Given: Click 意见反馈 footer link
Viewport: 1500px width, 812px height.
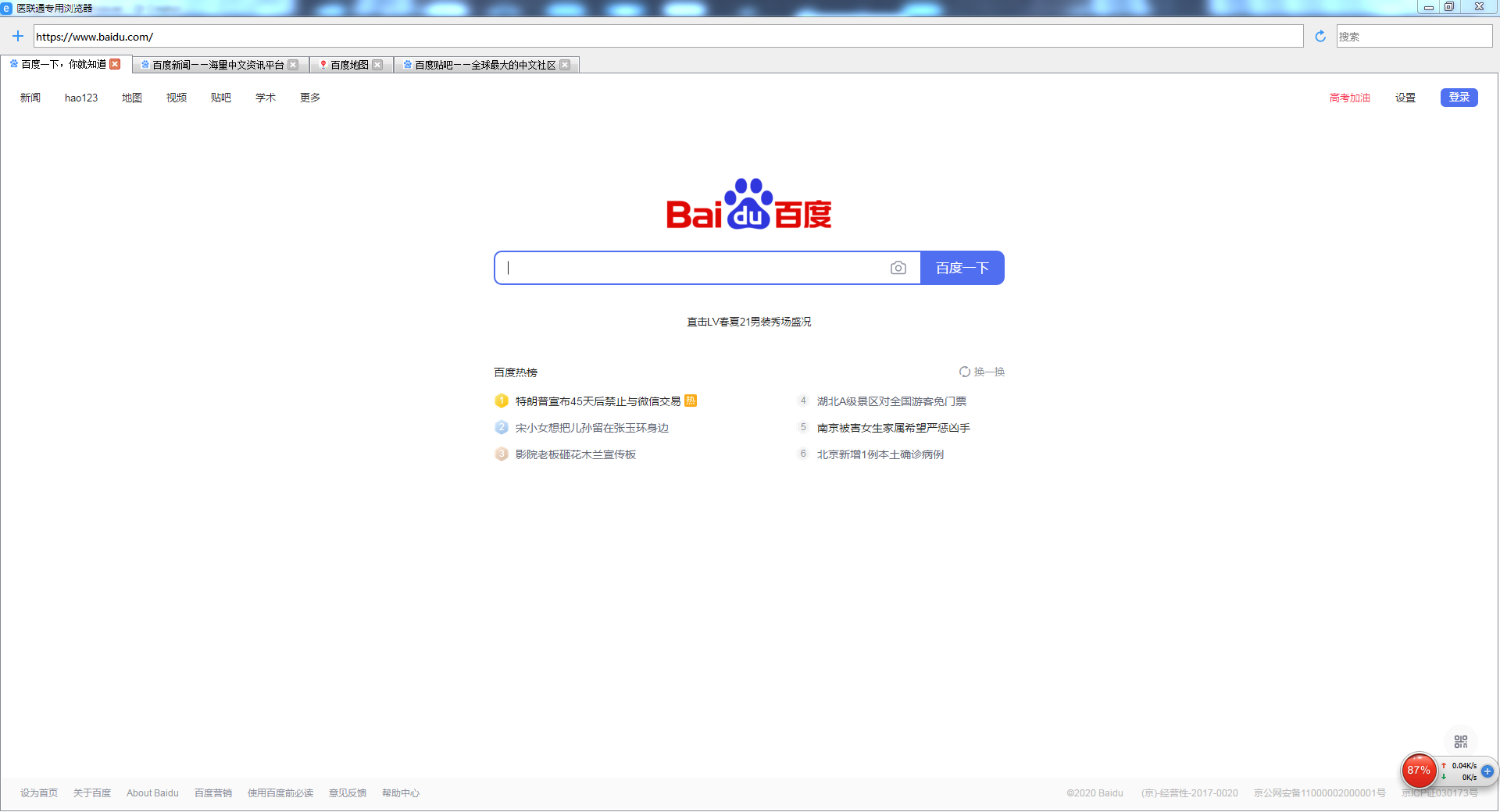Looking at the screenshot, I should [x=348, y=793].
